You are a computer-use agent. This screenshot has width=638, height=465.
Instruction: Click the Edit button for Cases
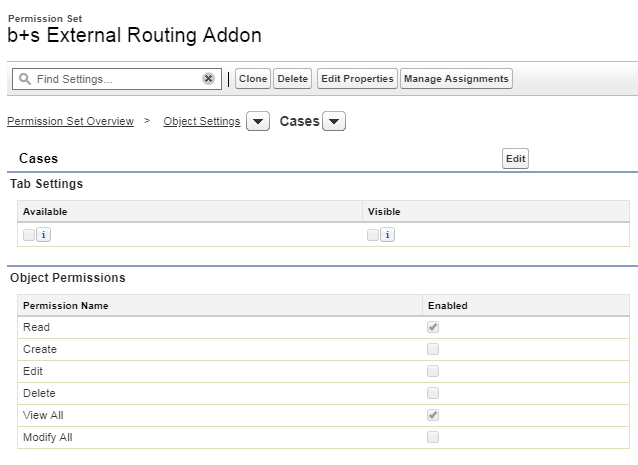516,159
